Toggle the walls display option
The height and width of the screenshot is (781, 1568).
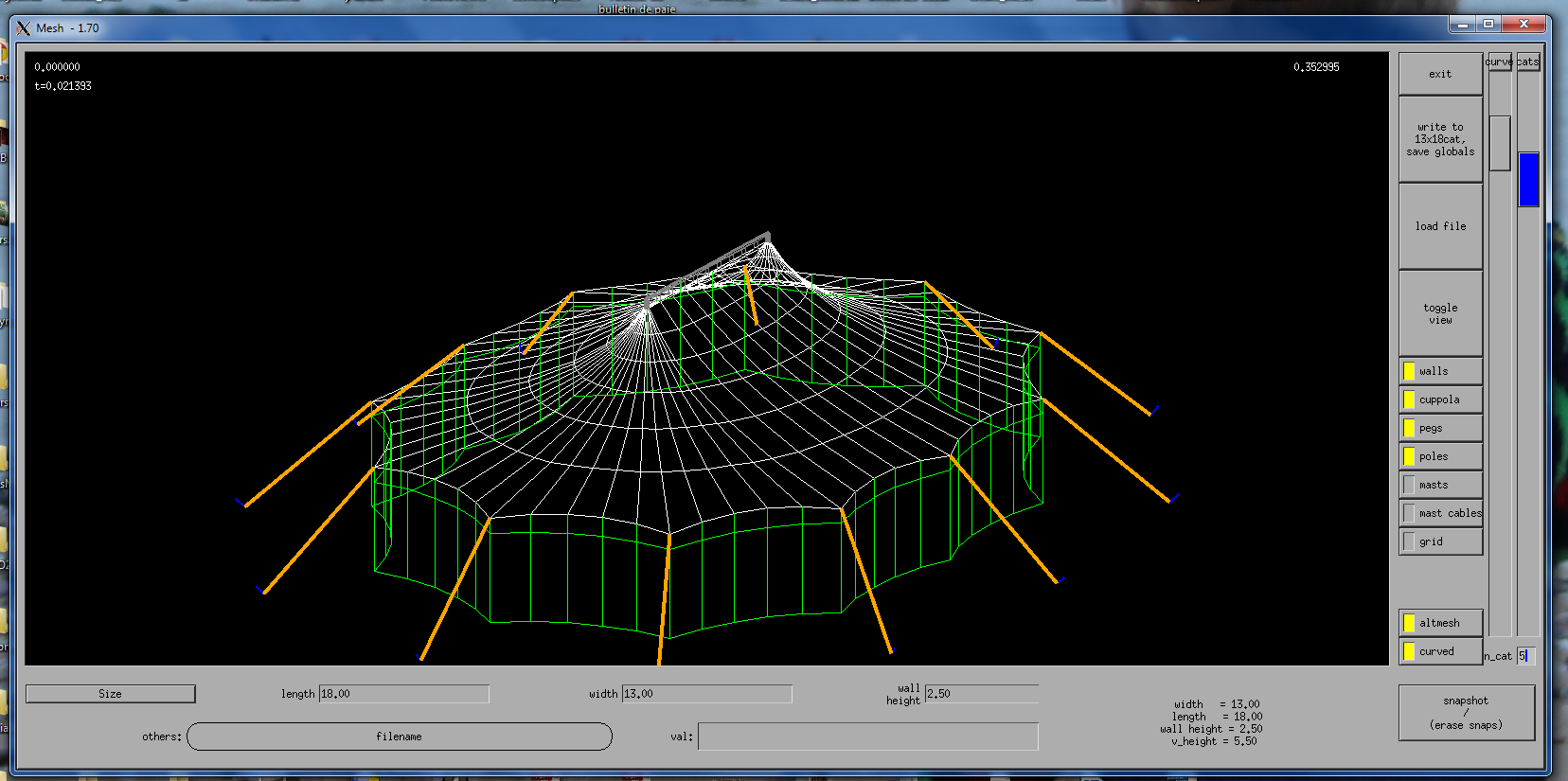(x=1410, y=371)
